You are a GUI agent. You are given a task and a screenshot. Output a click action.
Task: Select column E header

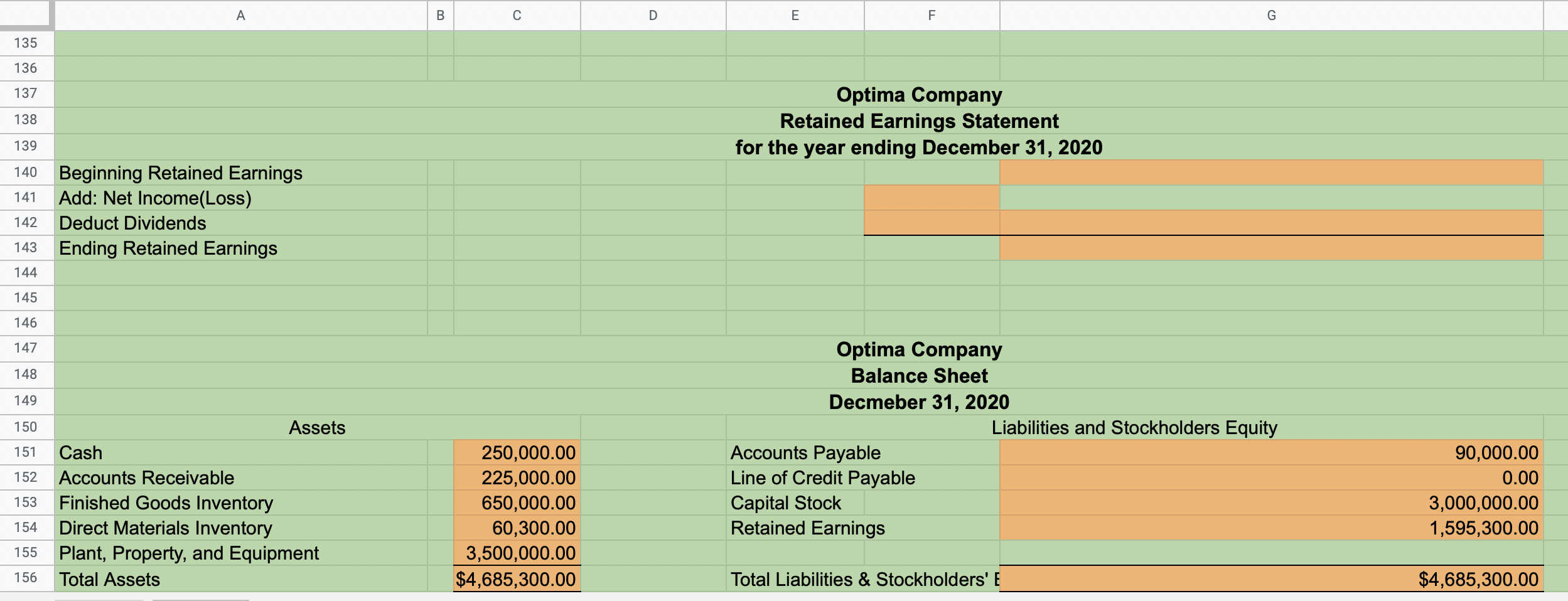[795, 15]
